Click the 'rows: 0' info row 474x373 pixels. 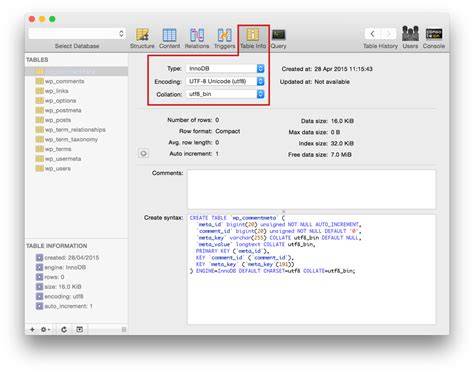(50, 277)
